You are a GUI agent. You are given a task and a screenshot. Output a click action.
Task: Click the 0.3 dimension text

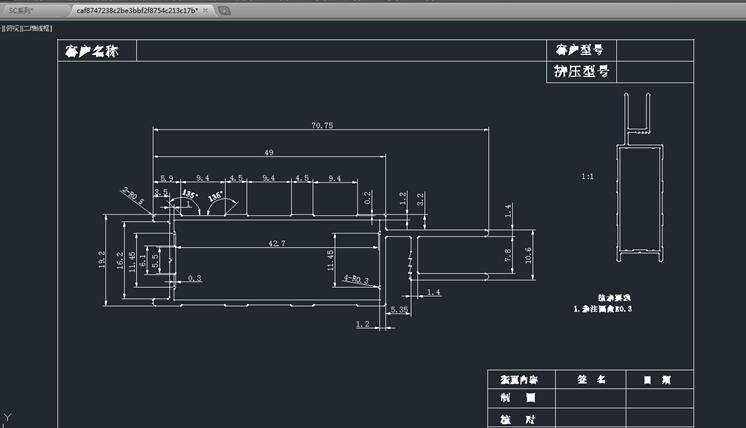[x=195, y=278]
